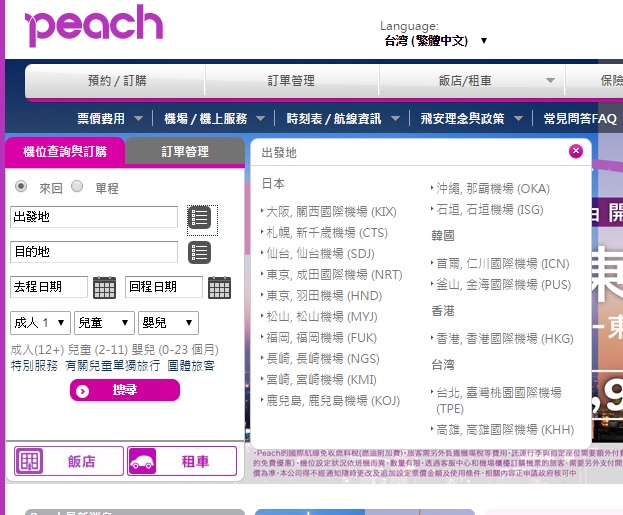The height and width of the screenshot is (515, 623).
Task: Select the 來回 round-trip radio button
Action: tap(21, 186)
